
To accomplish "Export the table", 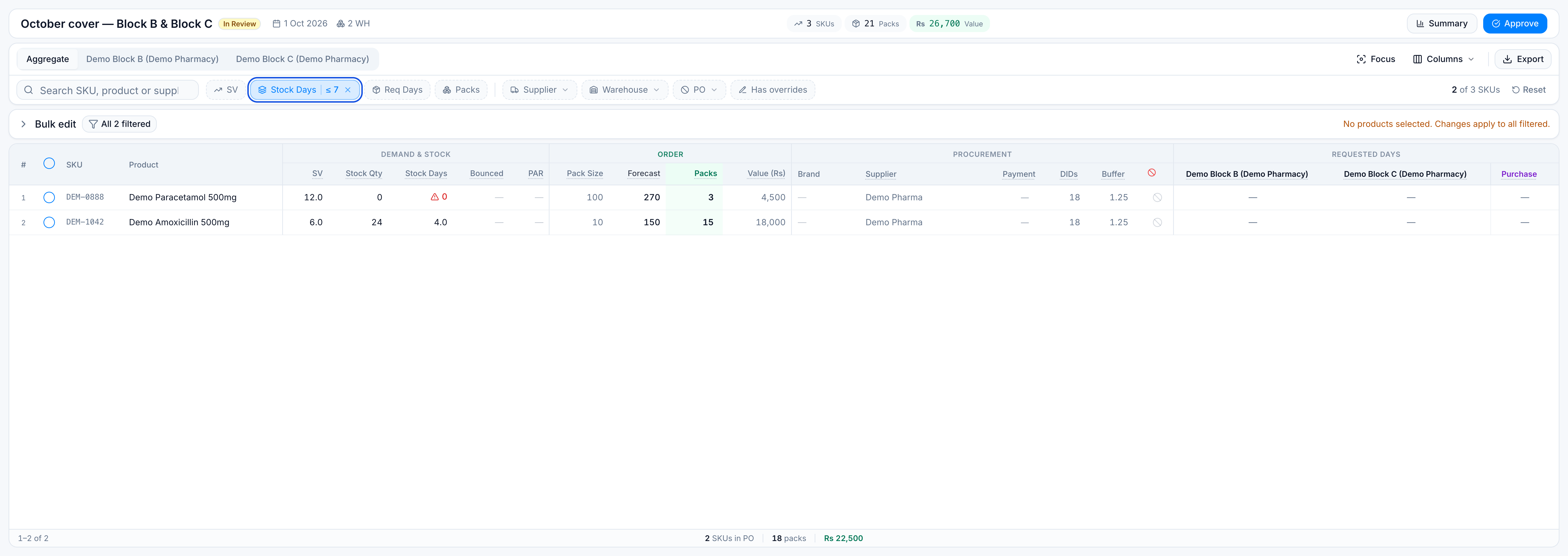I will [1522, 59].
